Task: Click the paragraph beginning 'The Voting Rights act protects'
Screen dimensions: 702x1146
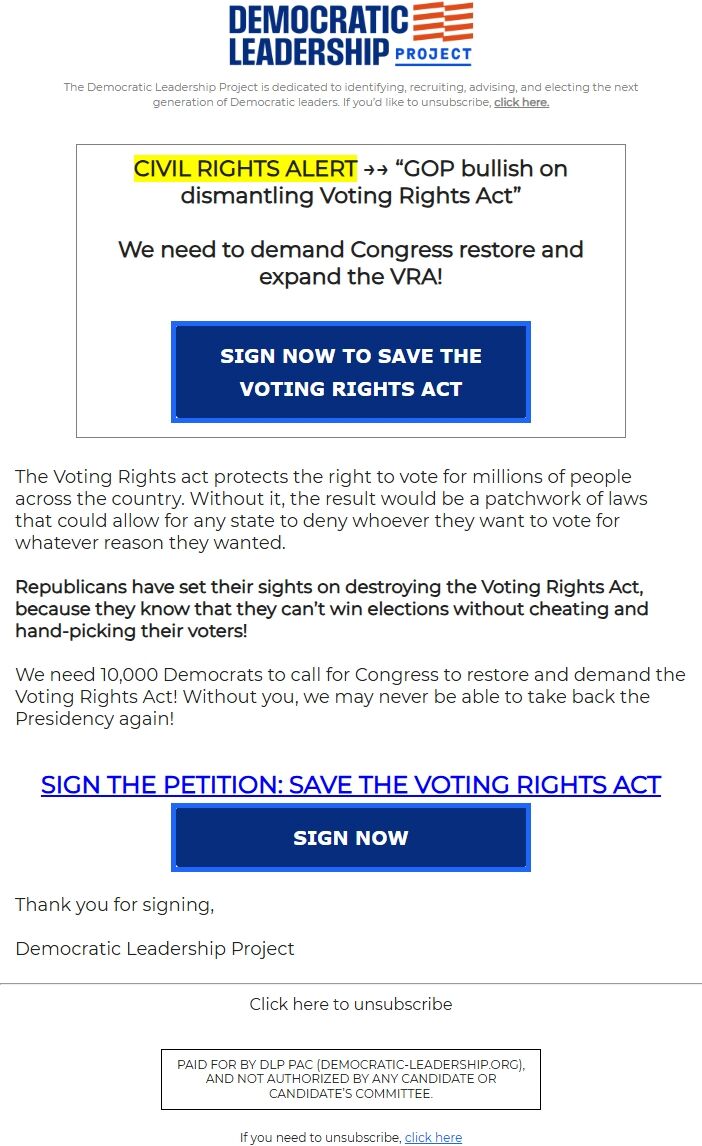Action: click(x=331, y=509)
